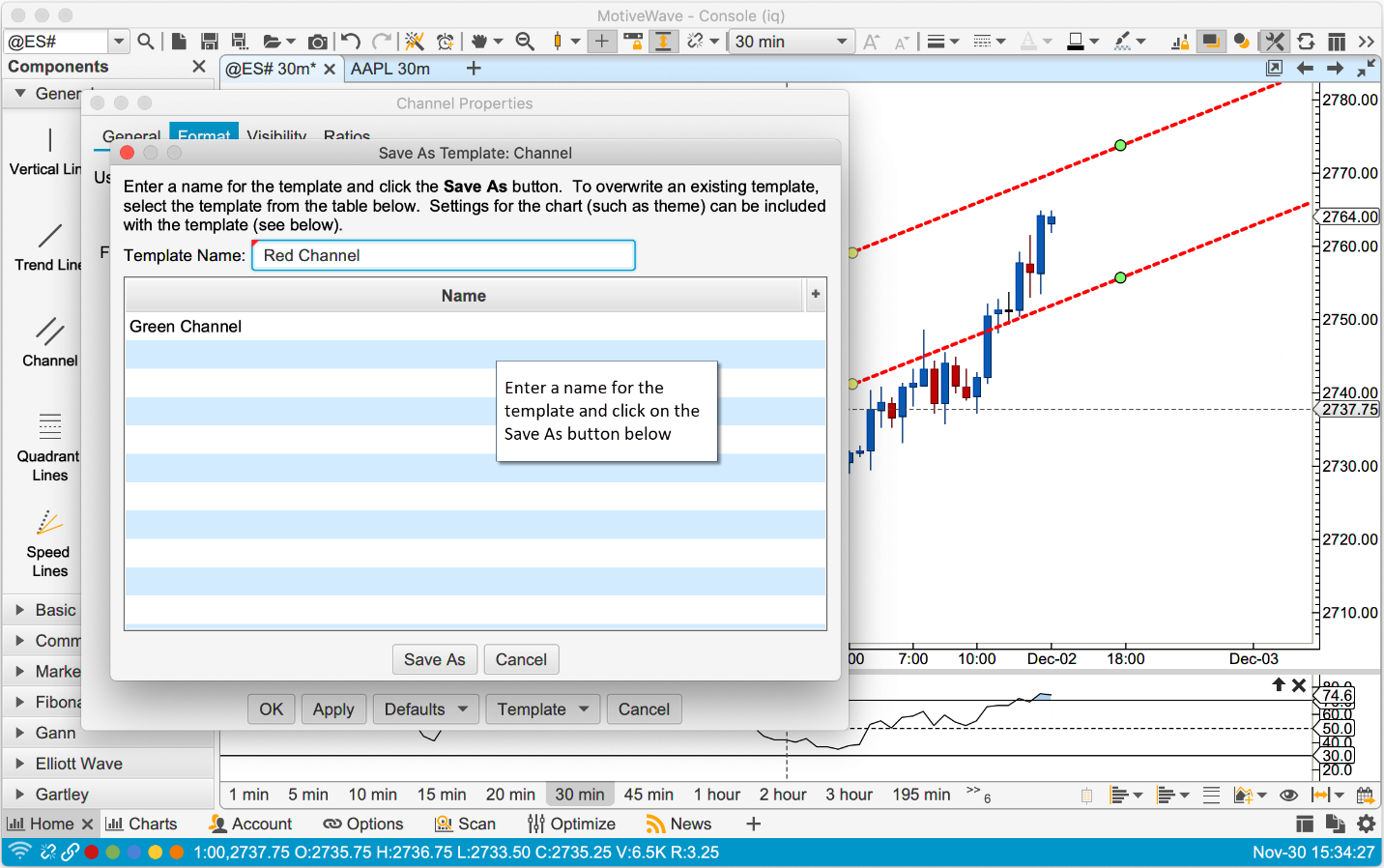Select the Quadrant Lines tool

click(x=49, y=448)
